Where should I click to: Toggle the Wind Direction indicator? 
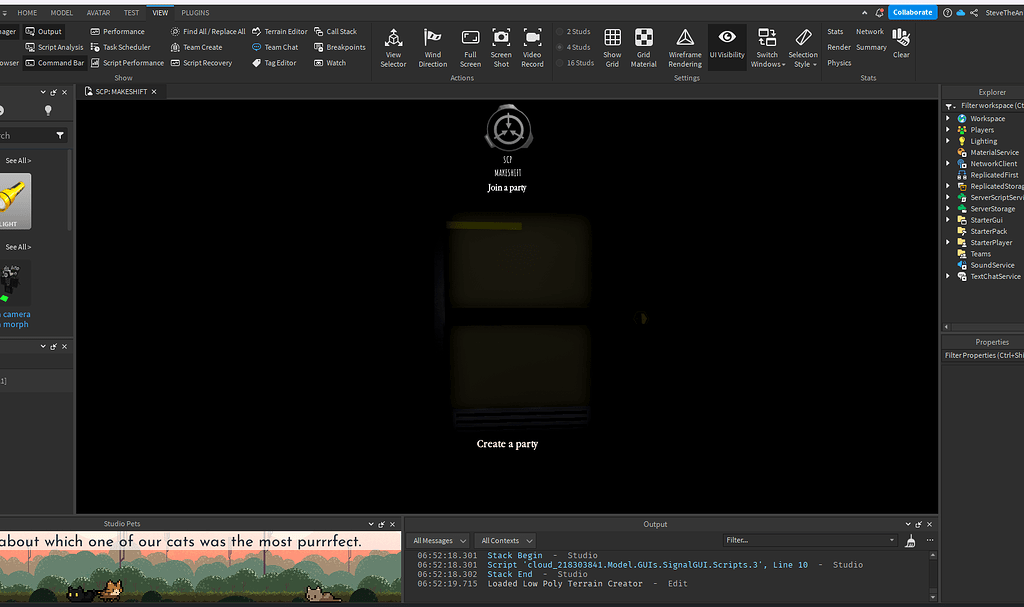click(x=433, y=47)
